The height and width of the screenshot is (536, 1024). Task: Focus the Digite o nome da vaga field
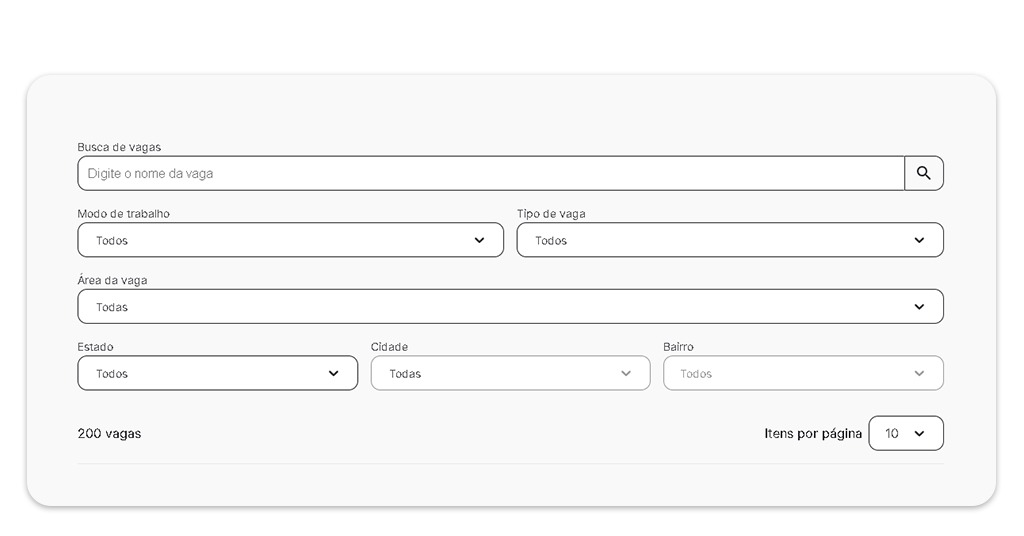click(490, 173)
